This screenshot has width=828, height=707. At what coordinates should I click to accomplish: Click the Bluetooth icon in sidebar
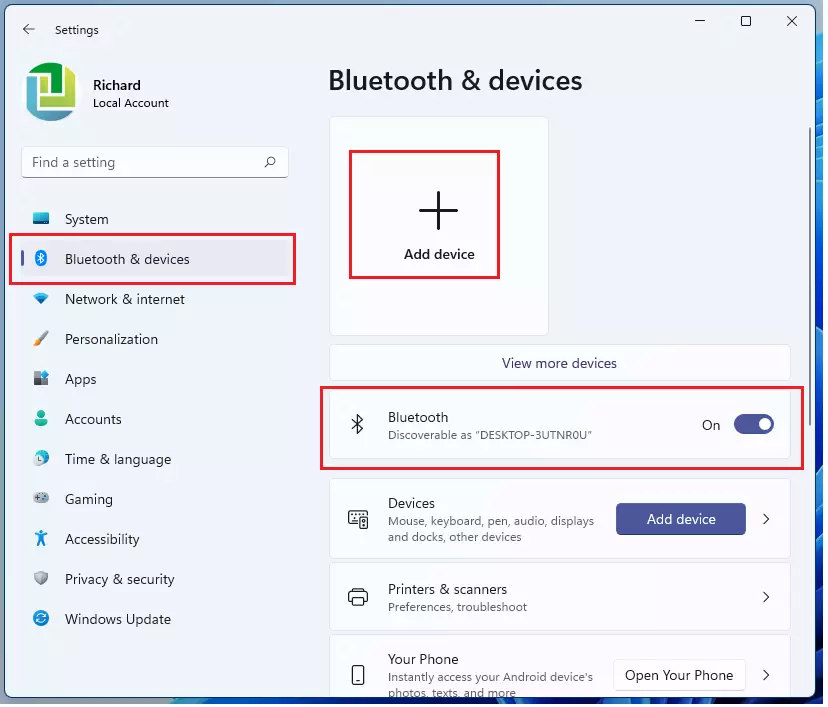point(41,260)
